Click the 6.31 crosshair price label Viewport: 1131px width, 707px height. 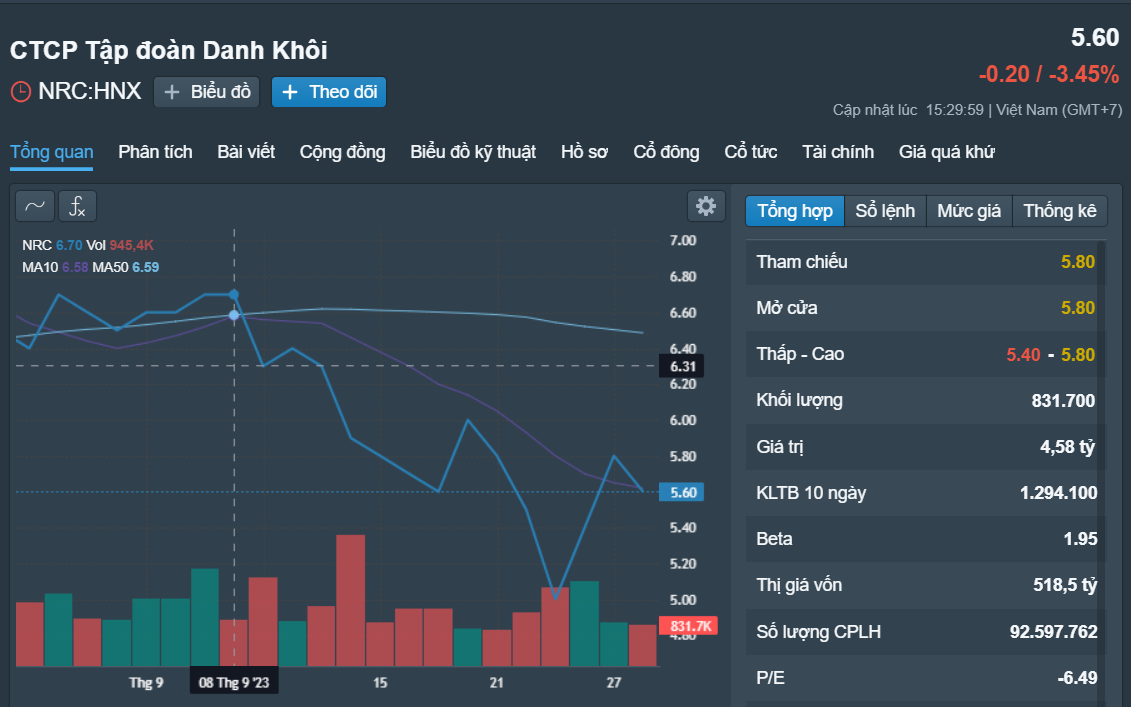[x=682, y=366]
